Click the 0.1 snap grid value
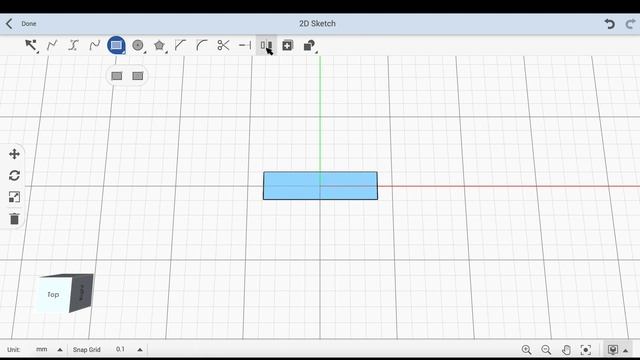This screenshot has height=360, width=640. (120, 349)
